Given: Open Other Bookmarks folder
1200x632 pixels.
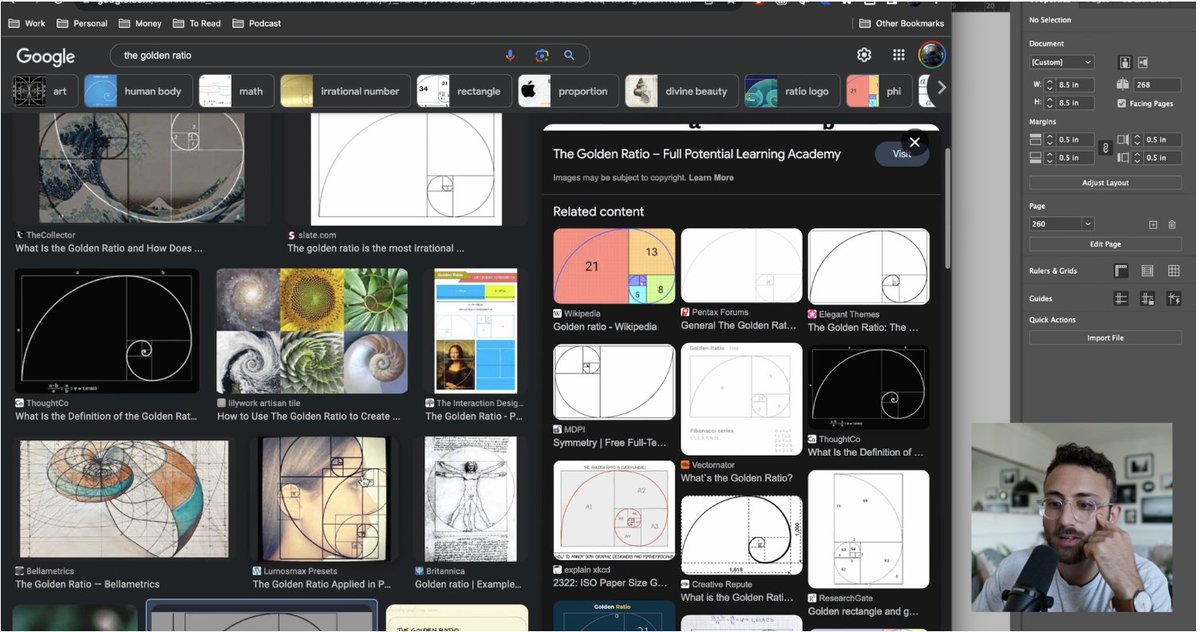Looking at the screenshot, I should click(901, 23).
